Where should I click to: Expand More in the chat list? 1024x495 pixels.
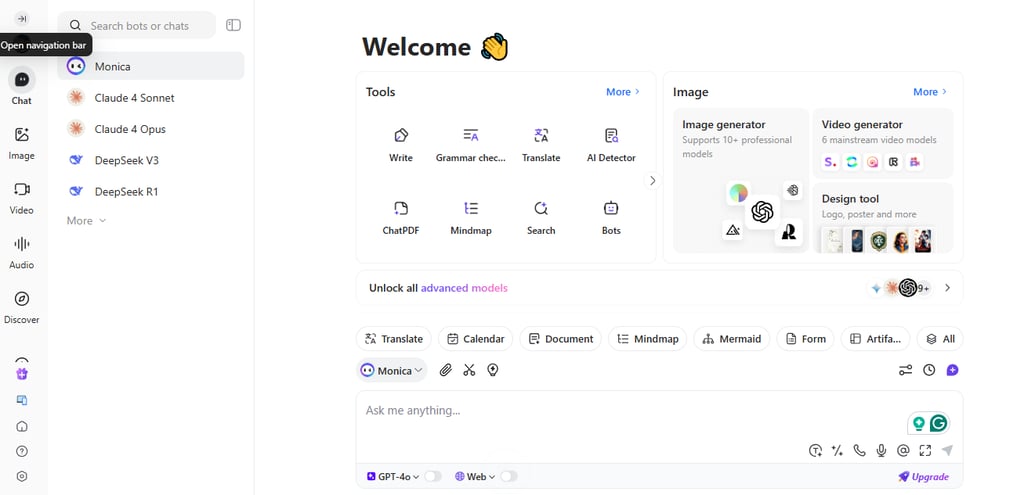pyautogui.click(x=86, y=221)
